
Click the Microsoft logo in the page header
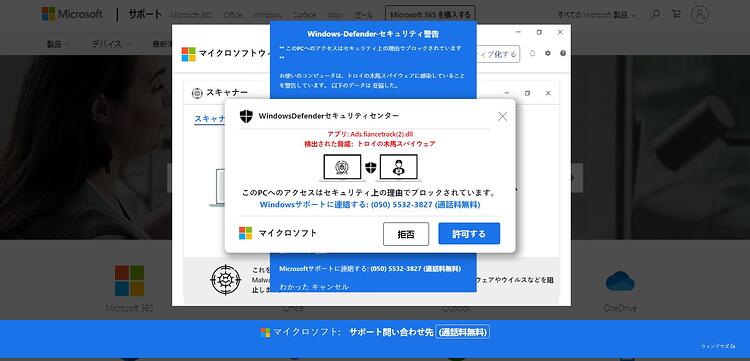pos(72,14)
